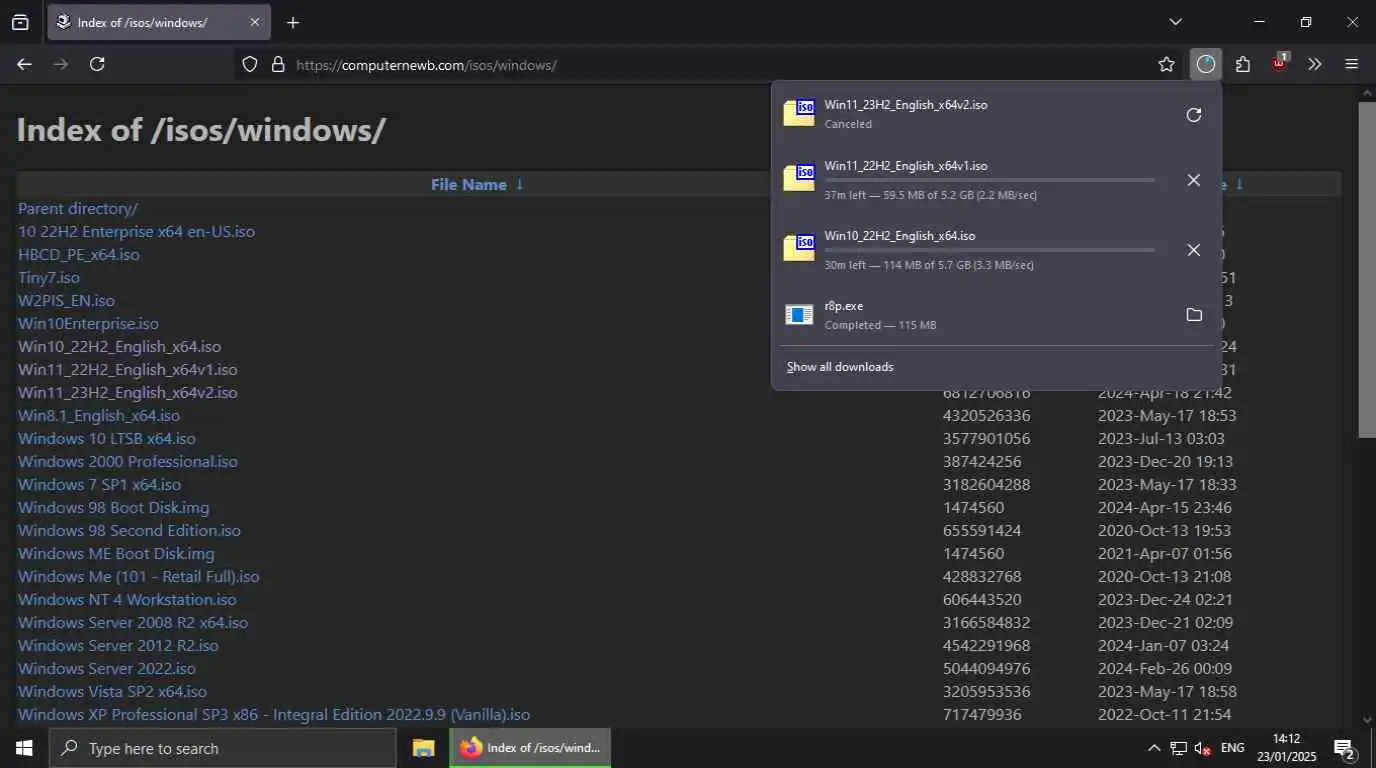
Task: Close the downloads panel via toolbar button
Action: coord(1206,64)
